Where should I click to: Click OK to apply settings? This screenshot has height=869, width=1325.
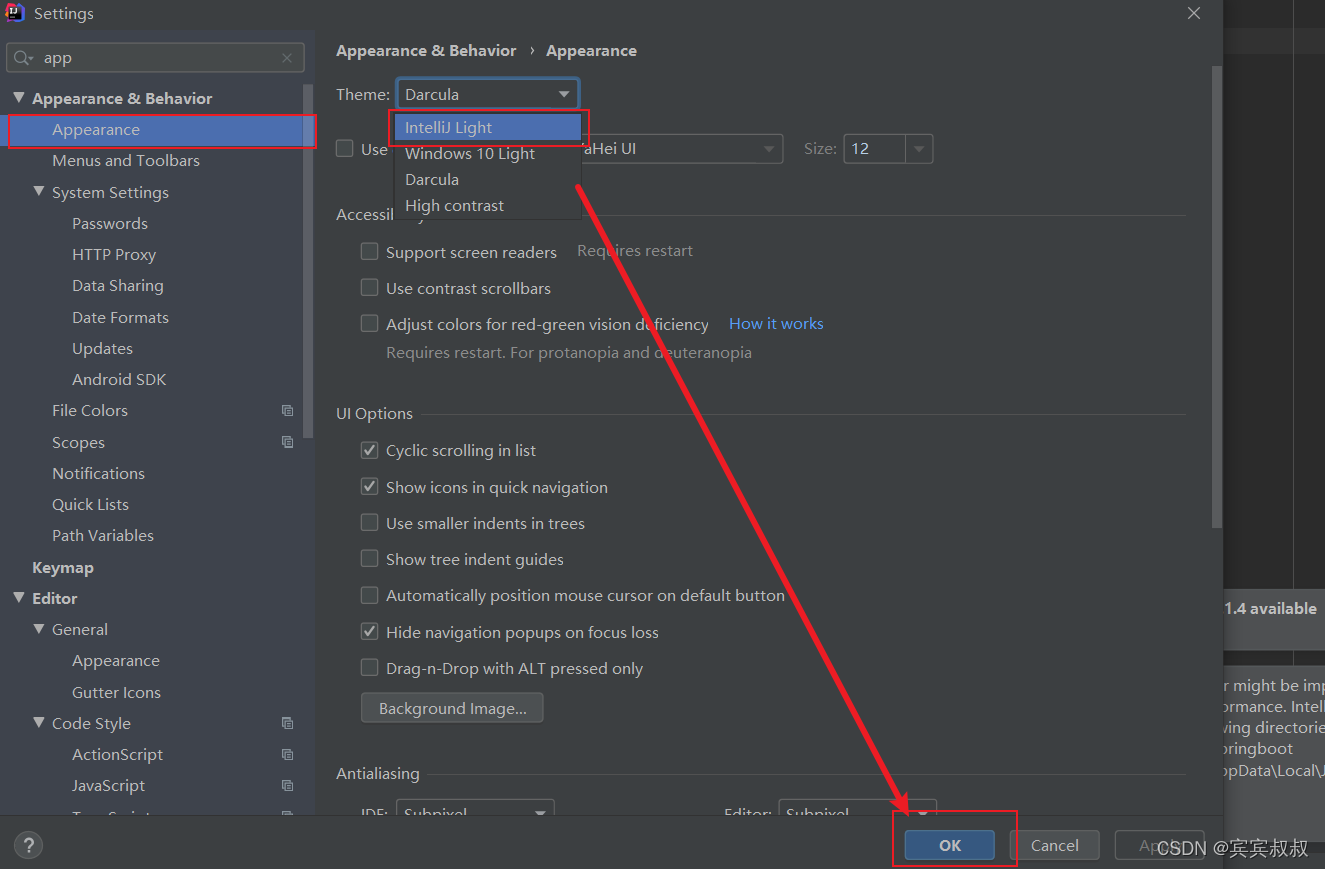click(x=950, y=845)
